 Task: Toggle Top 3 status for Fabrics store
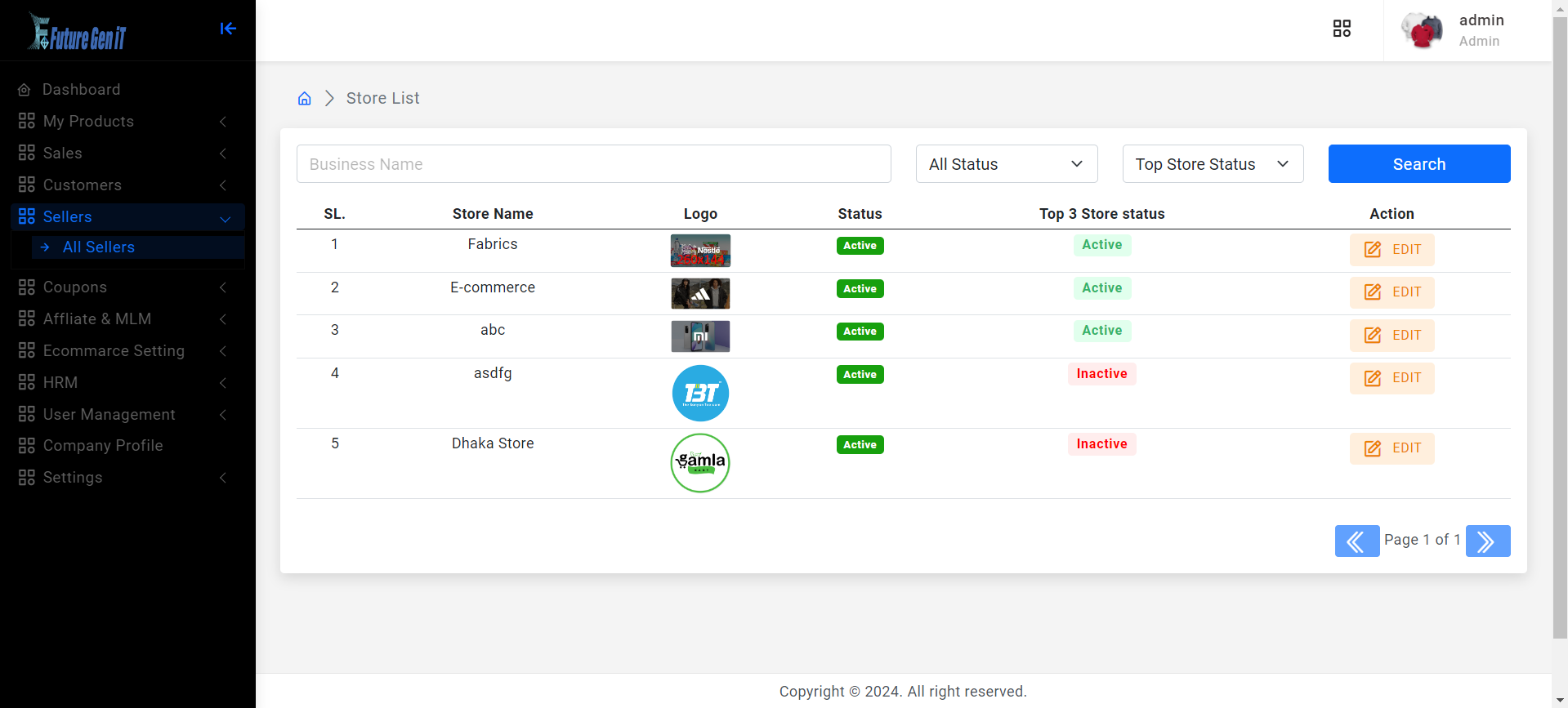click(1101, 245)
